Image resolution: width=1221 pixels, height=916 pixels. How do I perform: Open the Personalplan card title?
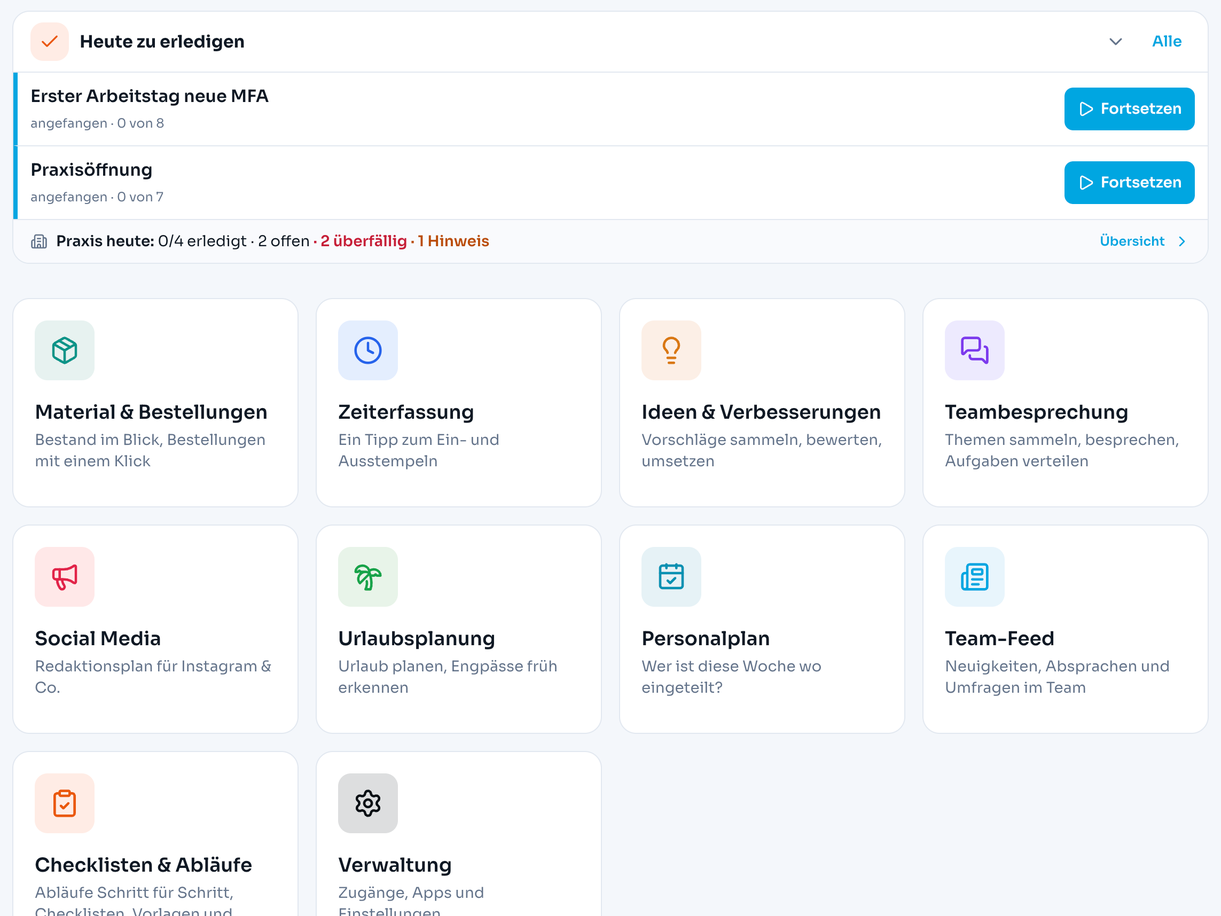point(705,638)
